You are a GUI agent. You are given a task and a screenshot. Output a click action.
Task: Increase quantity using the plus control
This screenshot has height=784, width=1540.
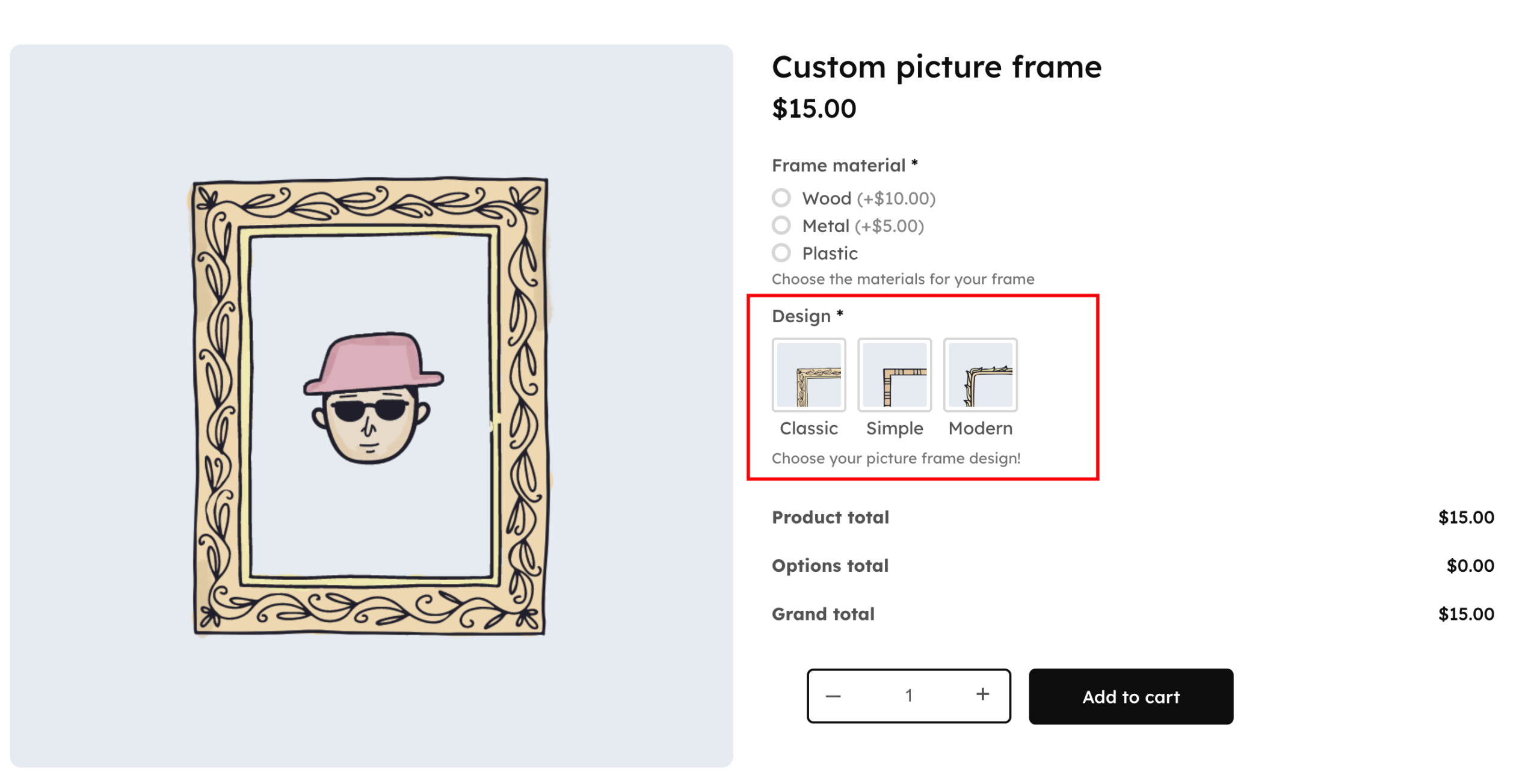[982, 694]
